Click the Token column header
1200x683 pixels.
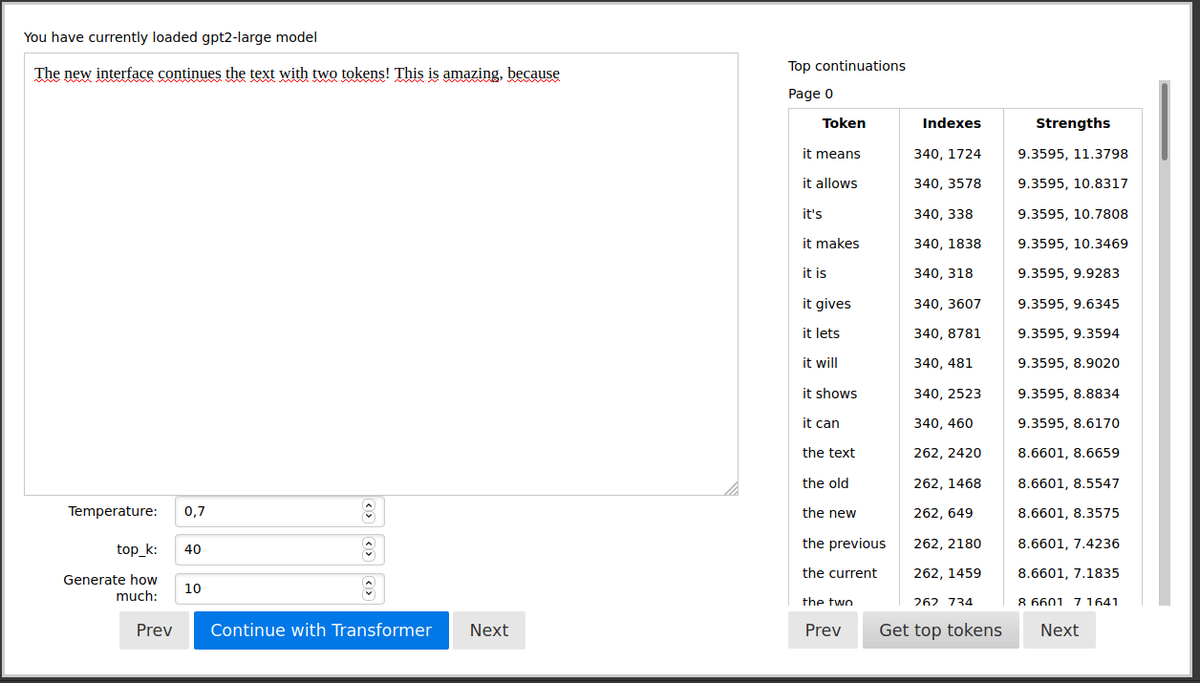pyautogui.click(x=844, y=123)
